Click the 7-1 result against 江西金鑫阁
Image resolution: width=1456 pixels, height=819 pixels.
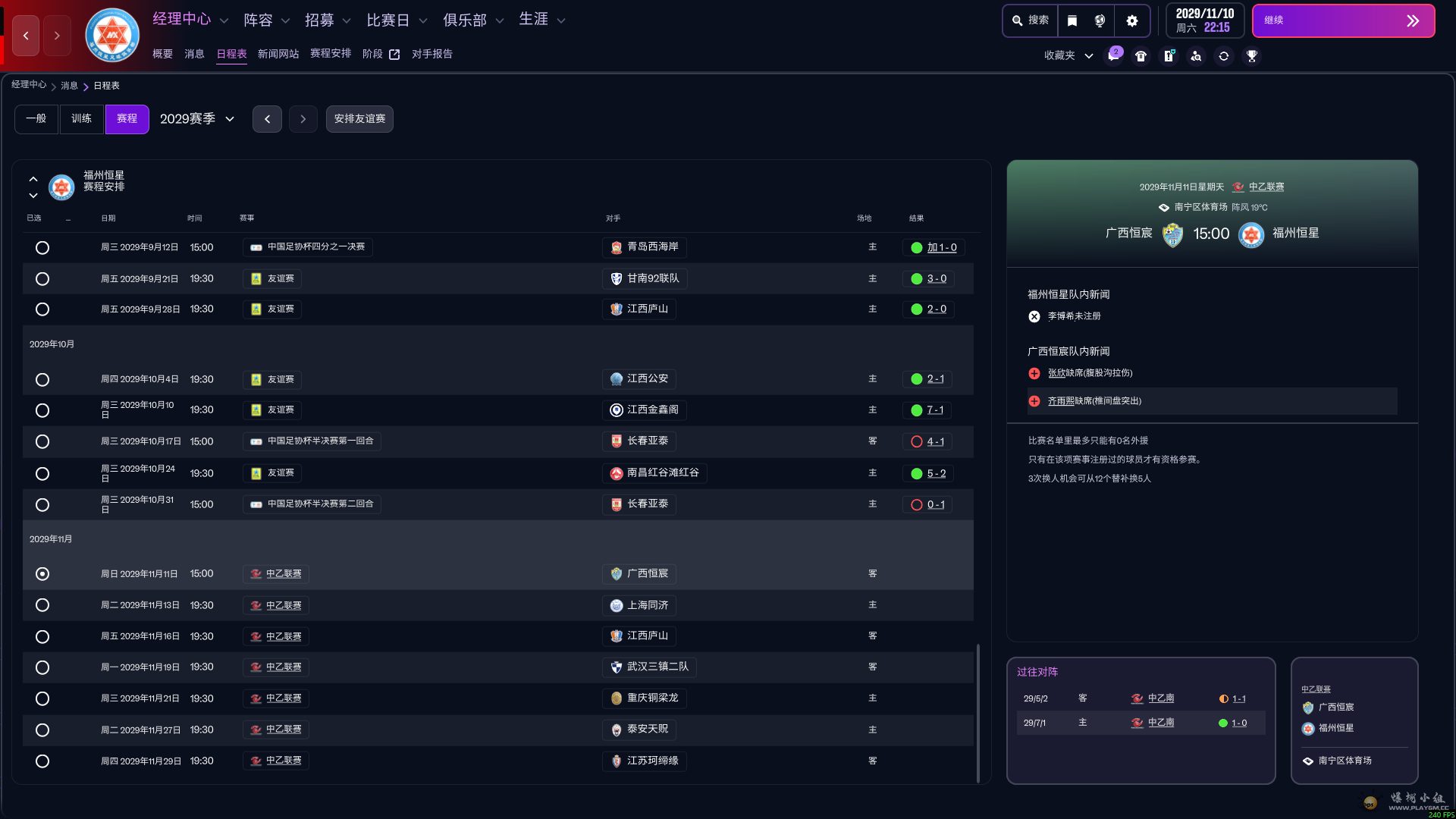[935, 410]
